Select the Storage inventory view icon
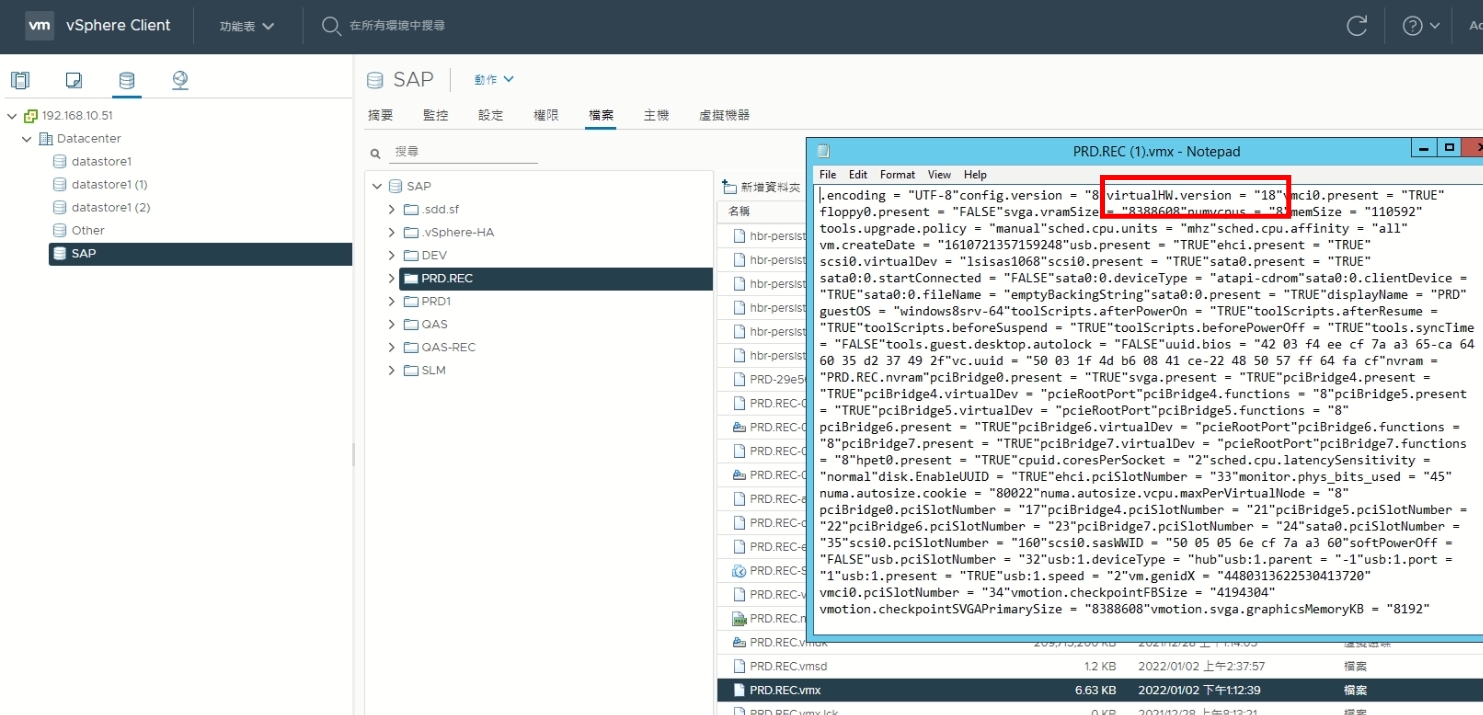The image size is (1483, 715). pos(127,80)
